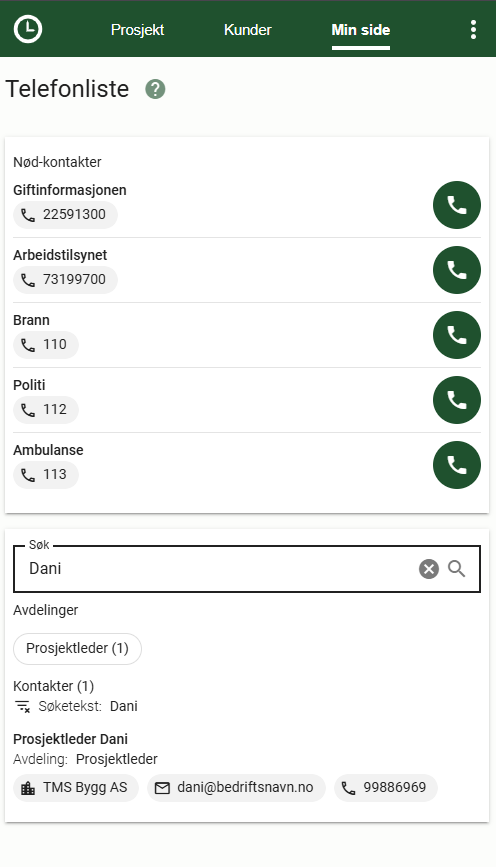496x867 pixels.
Task: Click the magnifier search icon
Action: (x=457, y=568)
